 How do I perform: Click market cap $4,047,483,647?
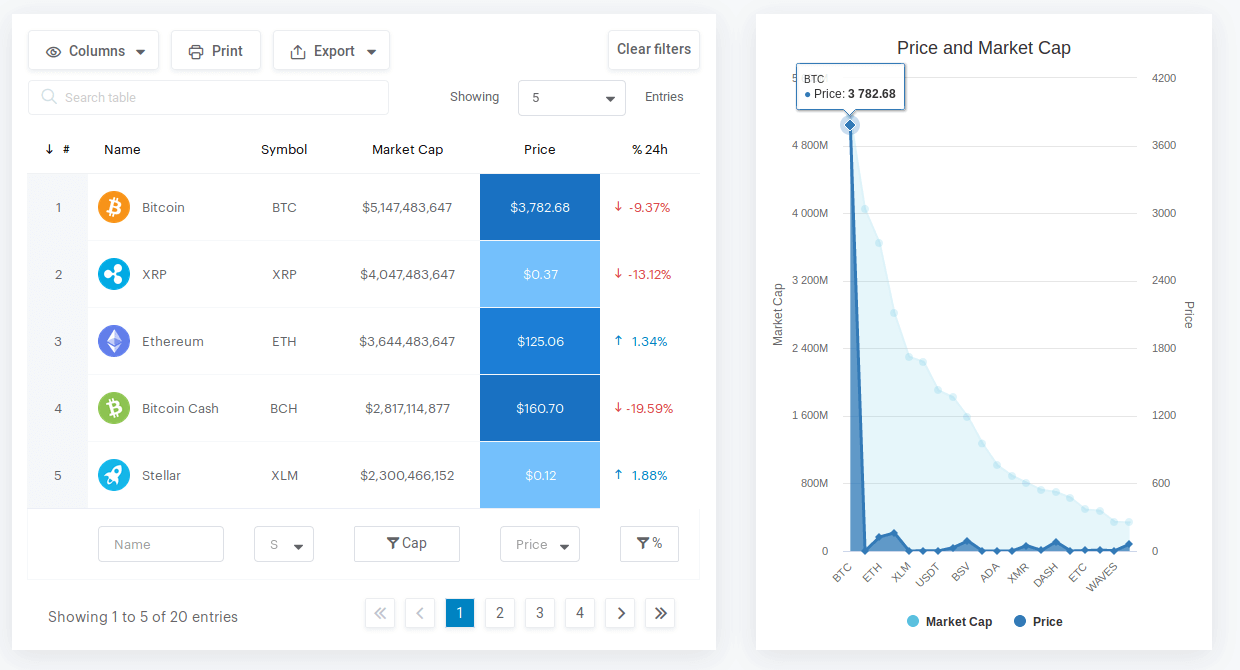[407, 274]
